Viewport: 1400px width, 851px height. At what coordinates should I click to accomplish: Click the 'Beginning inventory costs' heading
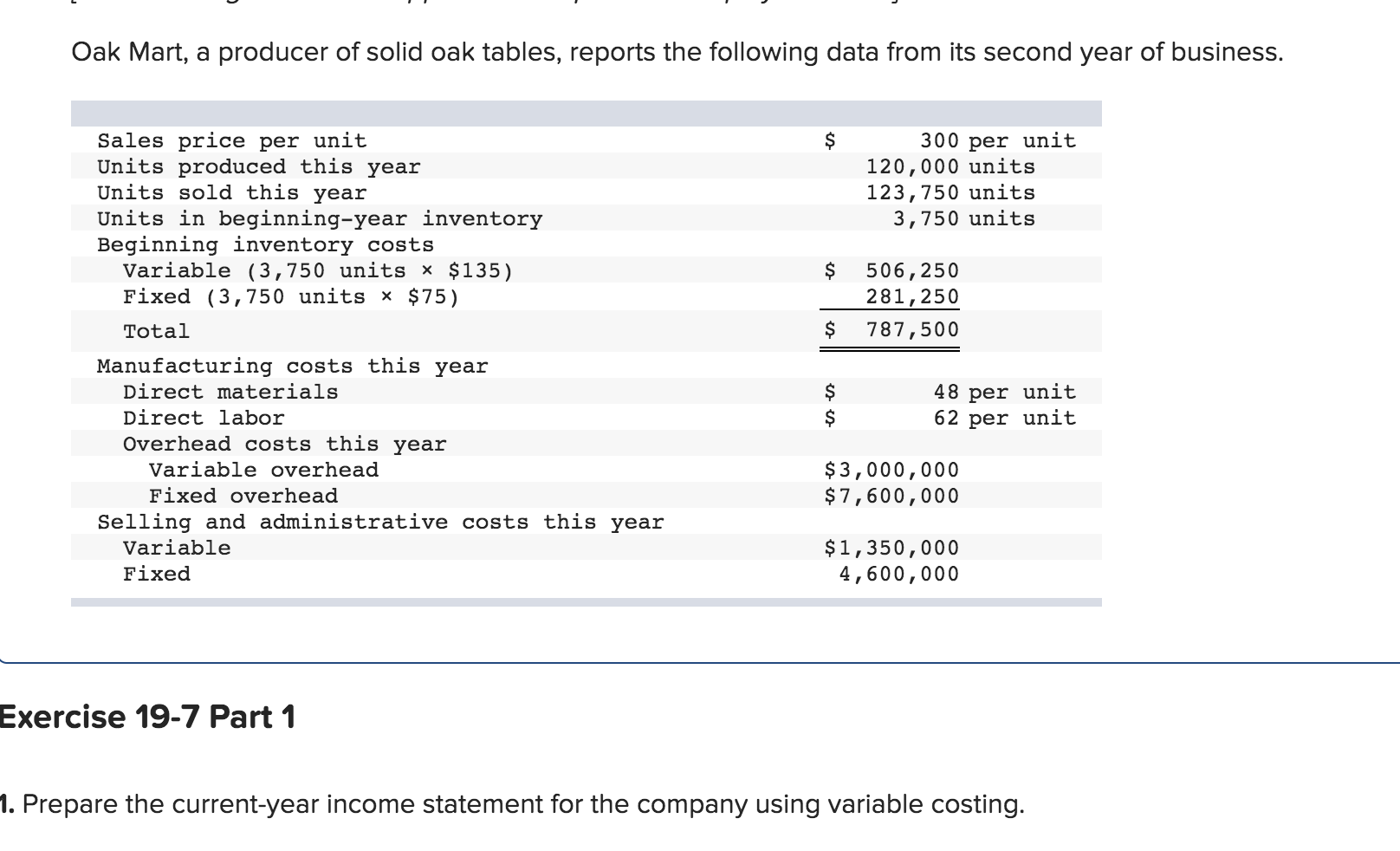click(265, 244)
